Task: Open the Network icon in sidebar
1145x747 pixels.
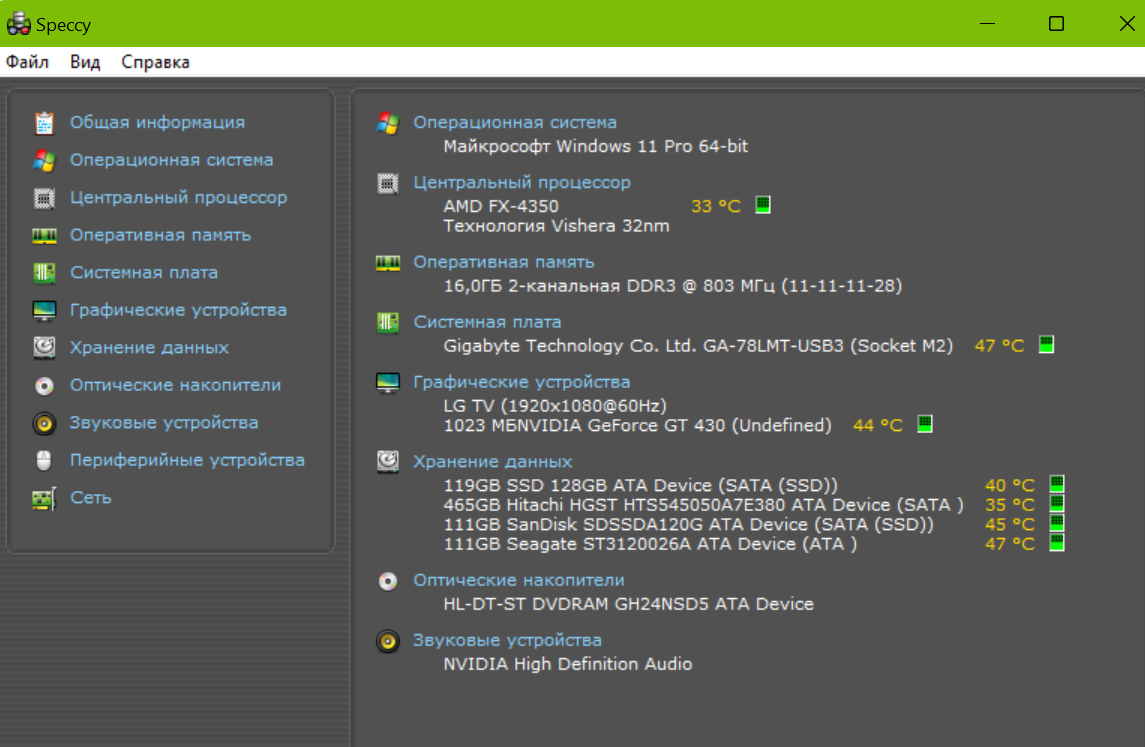Action: pyautogui.click(x=44, y=498)
